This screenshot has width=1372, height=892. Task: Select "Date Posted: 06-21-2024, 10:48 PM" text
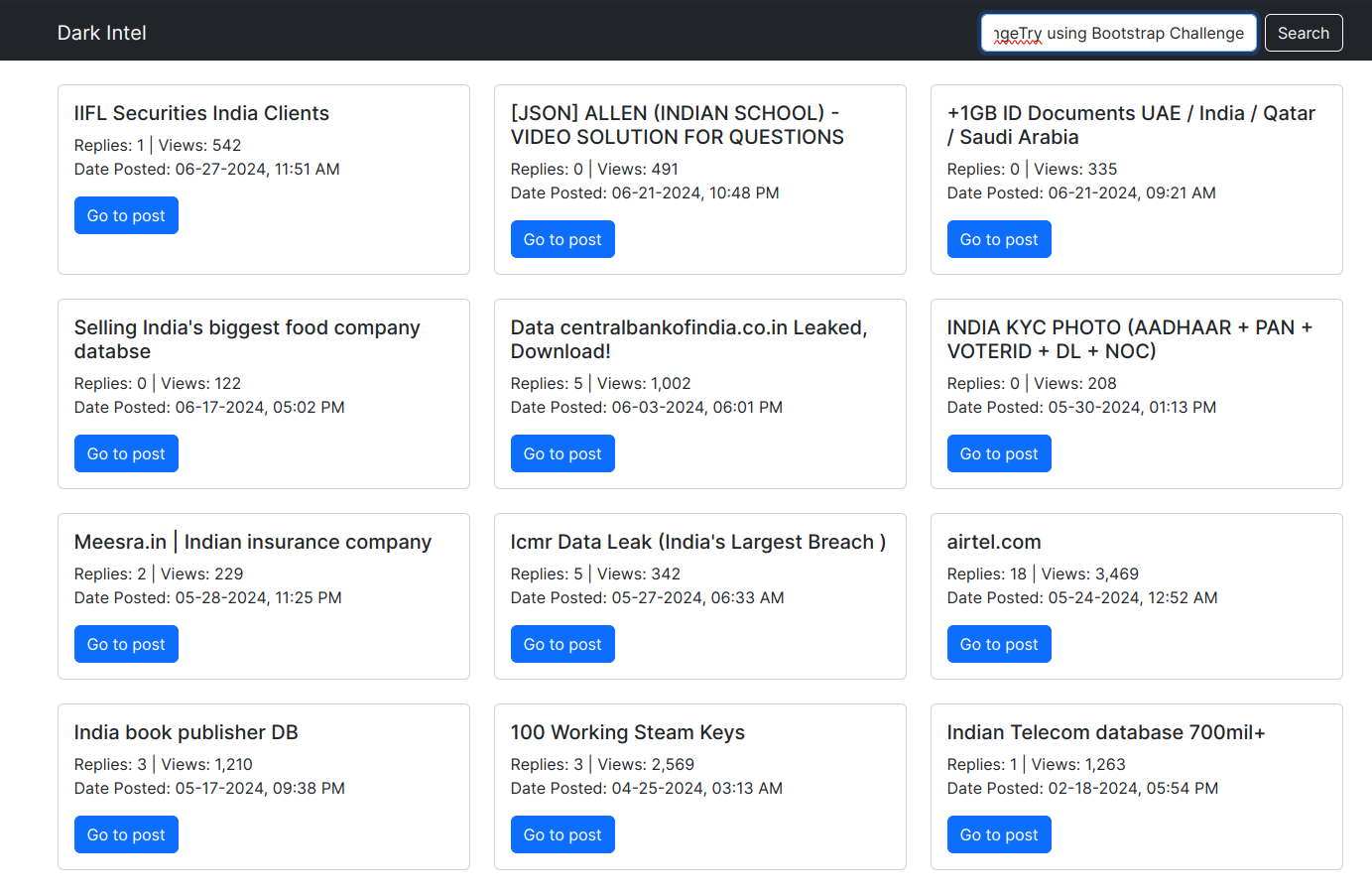[645, 192]
